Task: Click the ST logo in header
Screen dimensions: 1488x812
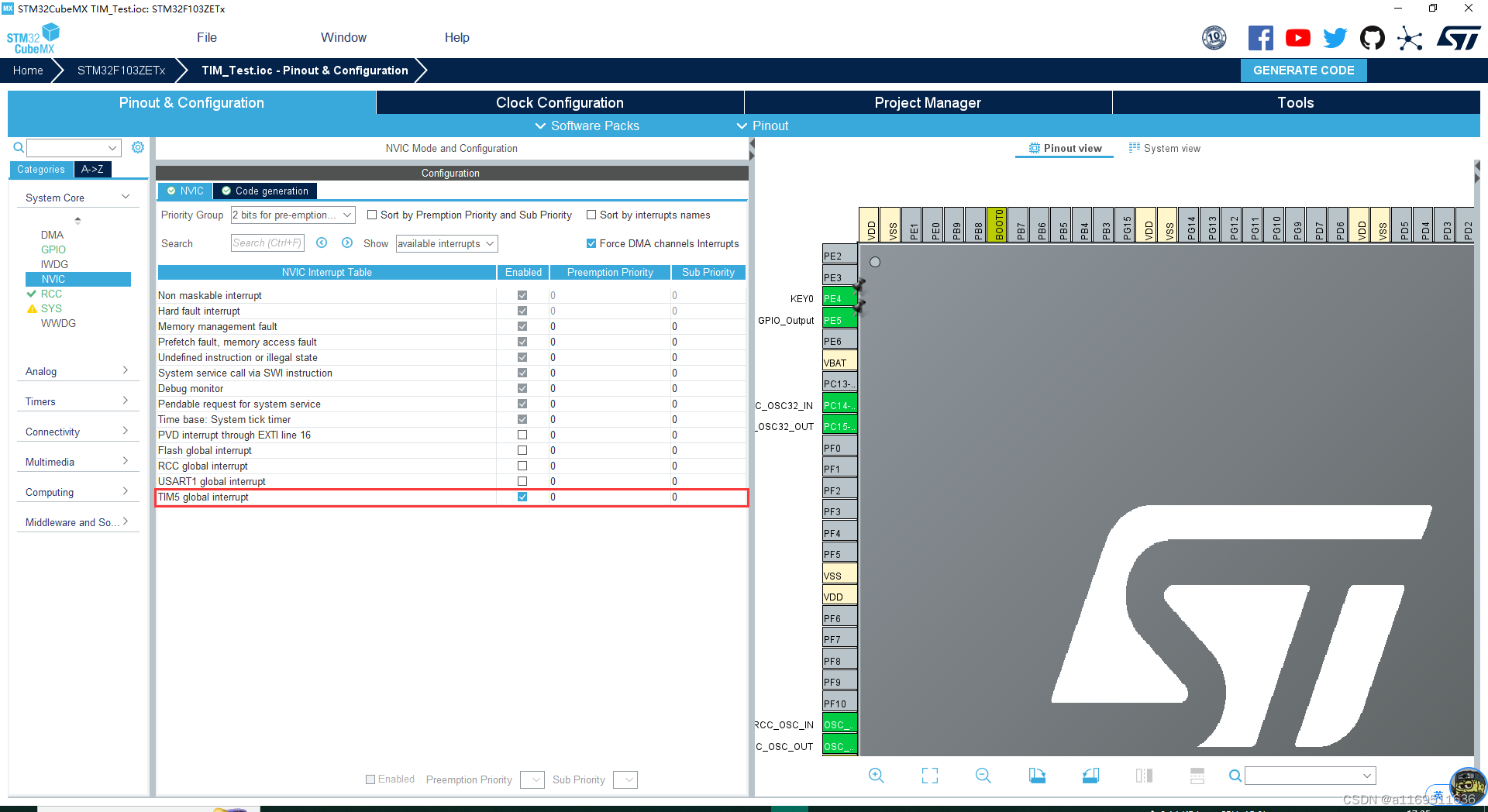Action: tap(1459, 38)
